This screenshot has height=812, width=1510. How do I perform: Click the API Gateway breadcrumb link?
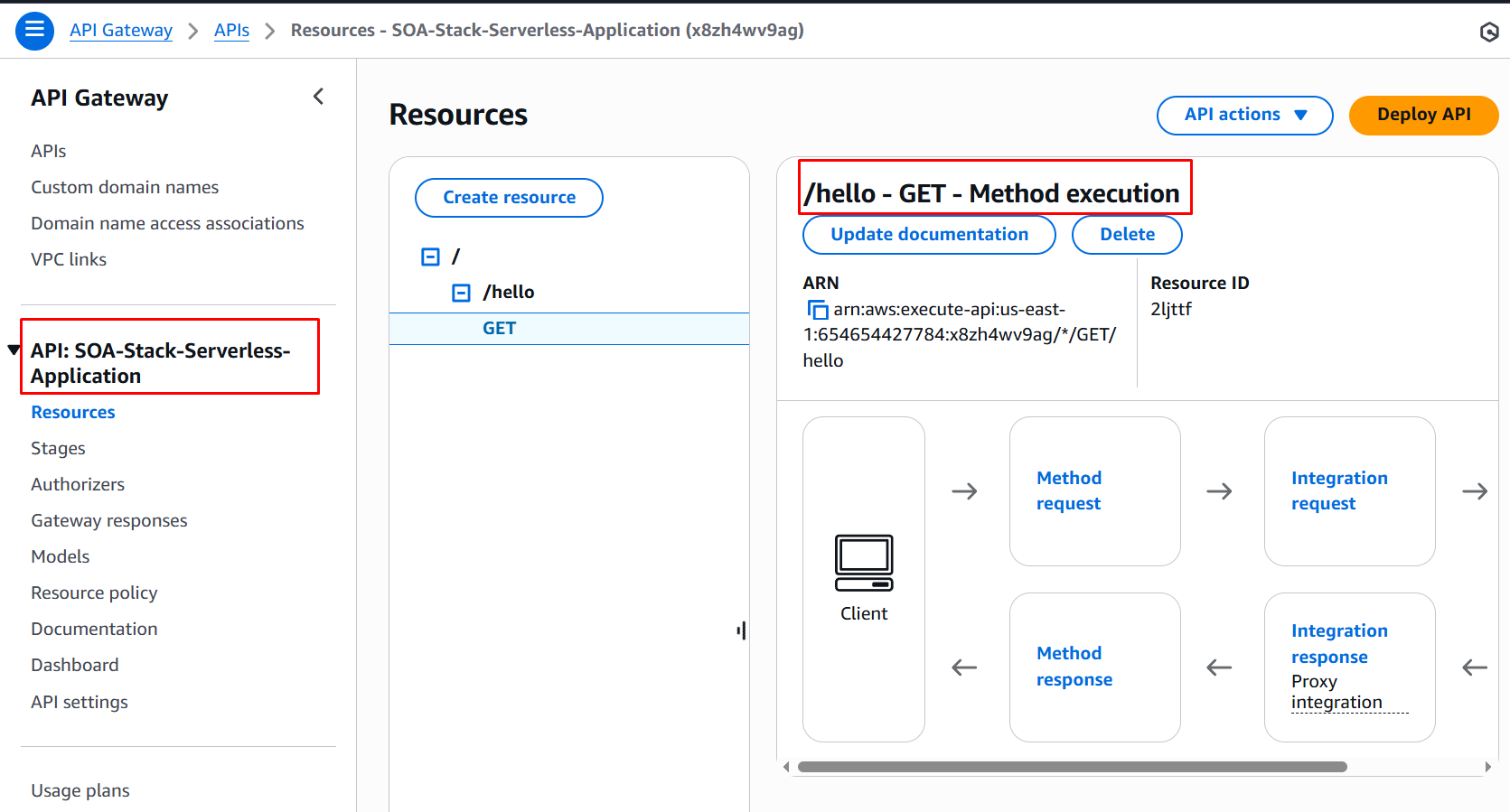click(x=121, y=30)
